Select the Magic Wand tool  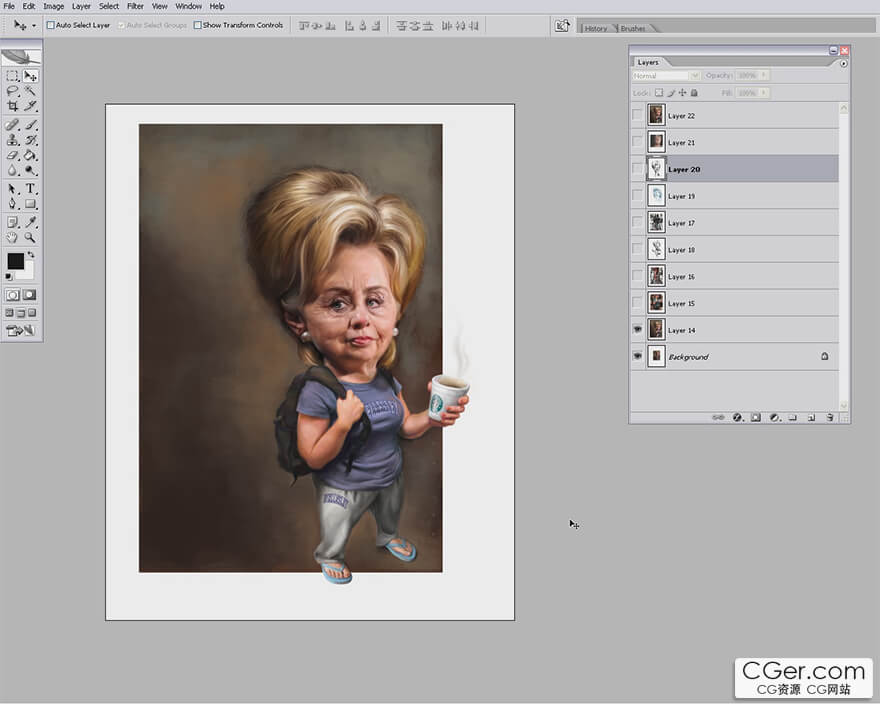[x=30, y=90]
